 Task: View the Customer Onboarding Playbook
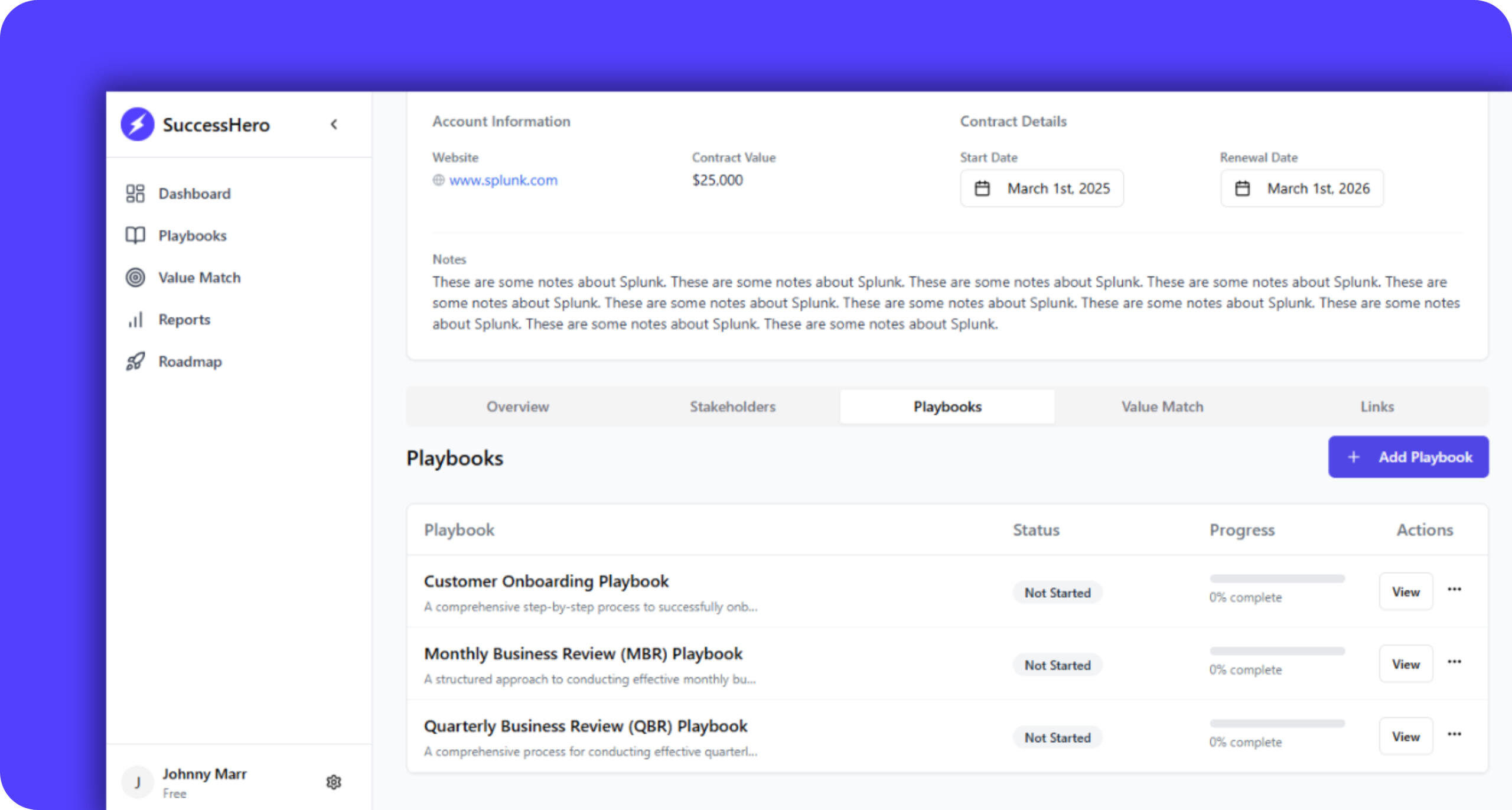click(1405, 591)
